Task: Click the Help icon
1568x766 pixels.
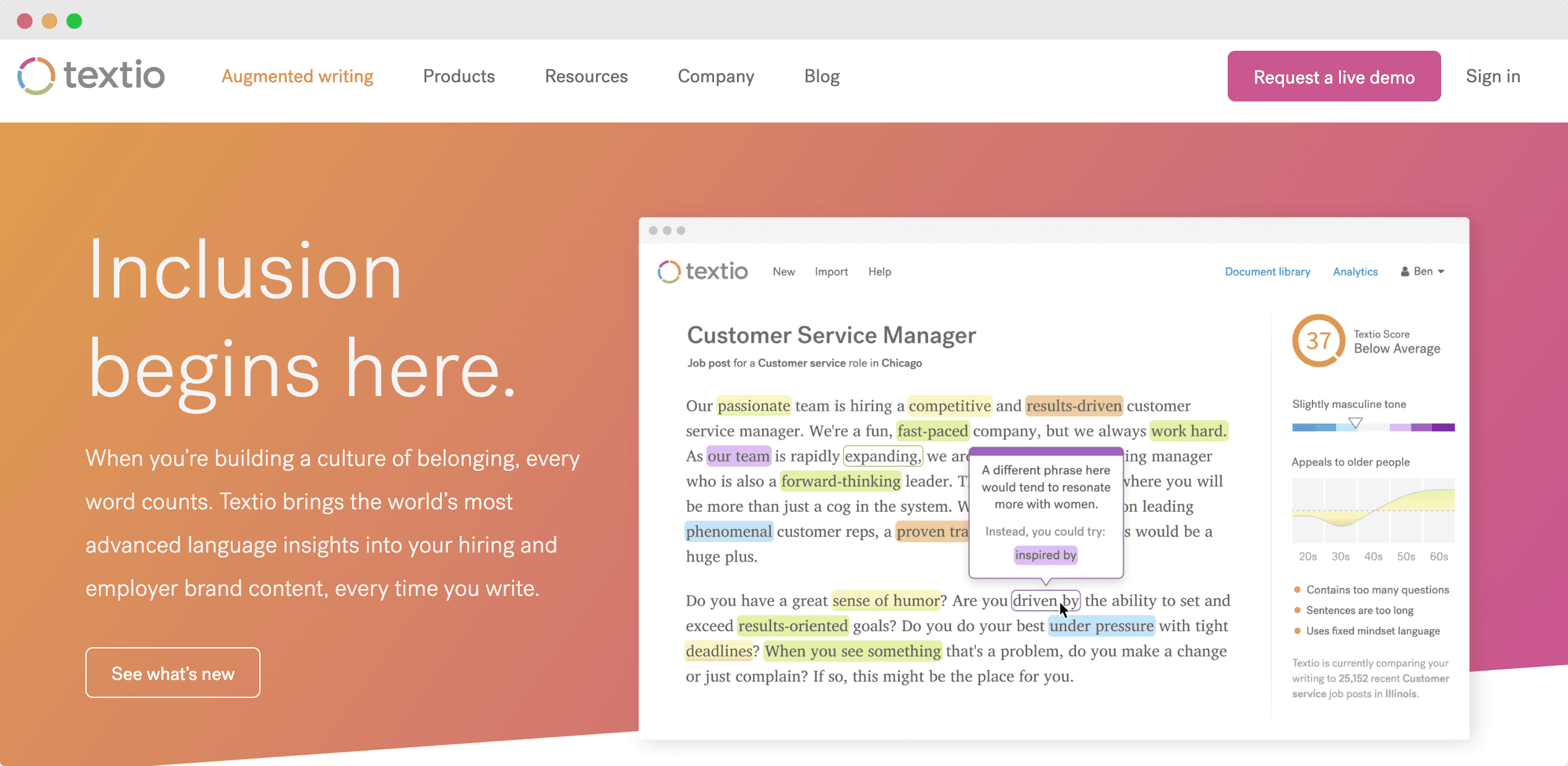Action: click(879, 270)
